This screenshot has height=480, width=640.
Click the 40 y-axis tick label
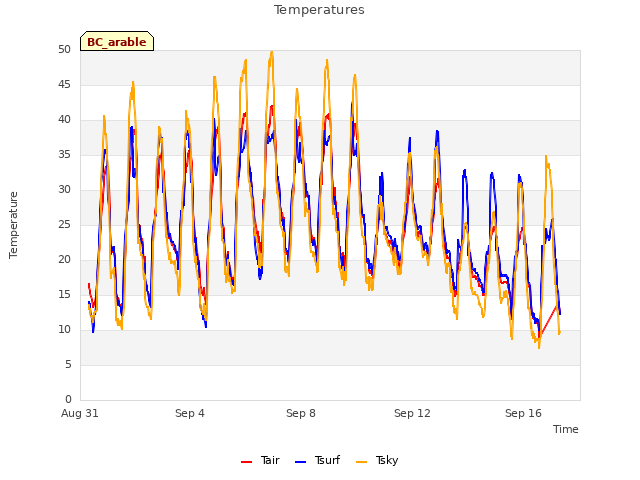[64, 120]
